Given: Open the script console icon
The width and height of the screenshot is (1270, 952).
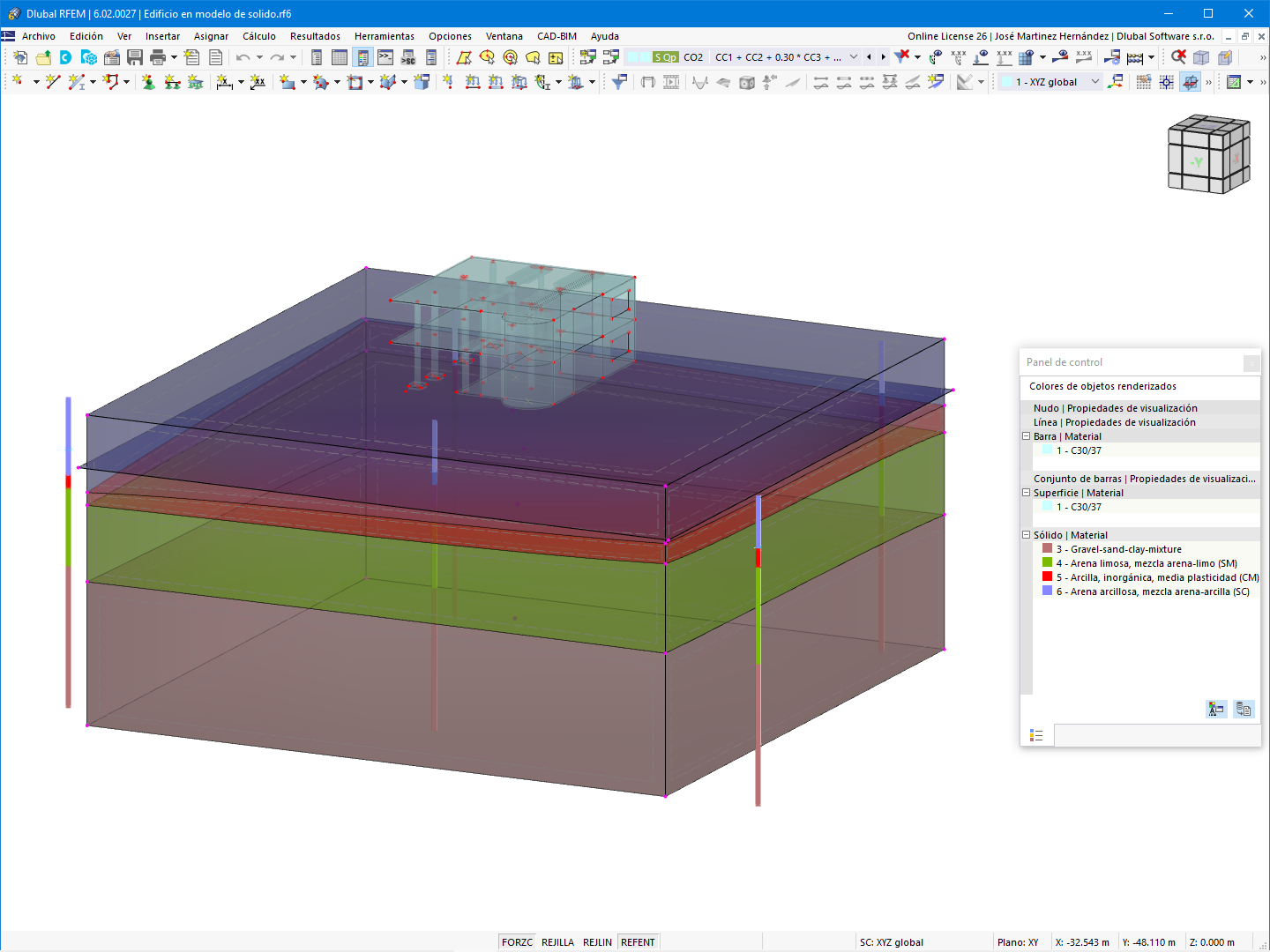Looking at the screenshot, I should (385, 57).
